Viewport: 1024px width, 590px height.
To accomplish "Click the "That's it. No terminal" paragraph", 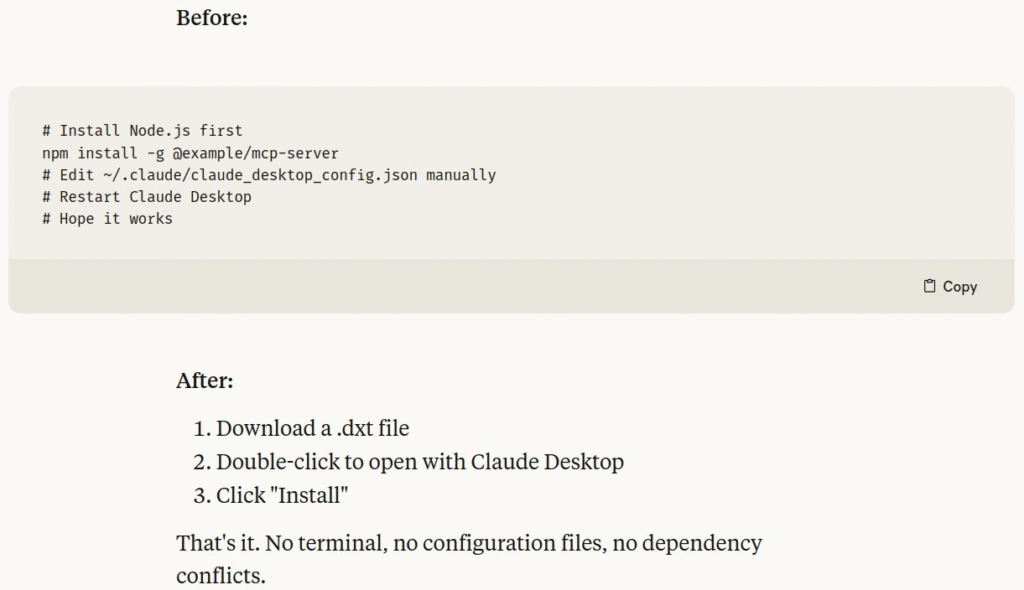I will pyautogui.click(x=469, y=559).
